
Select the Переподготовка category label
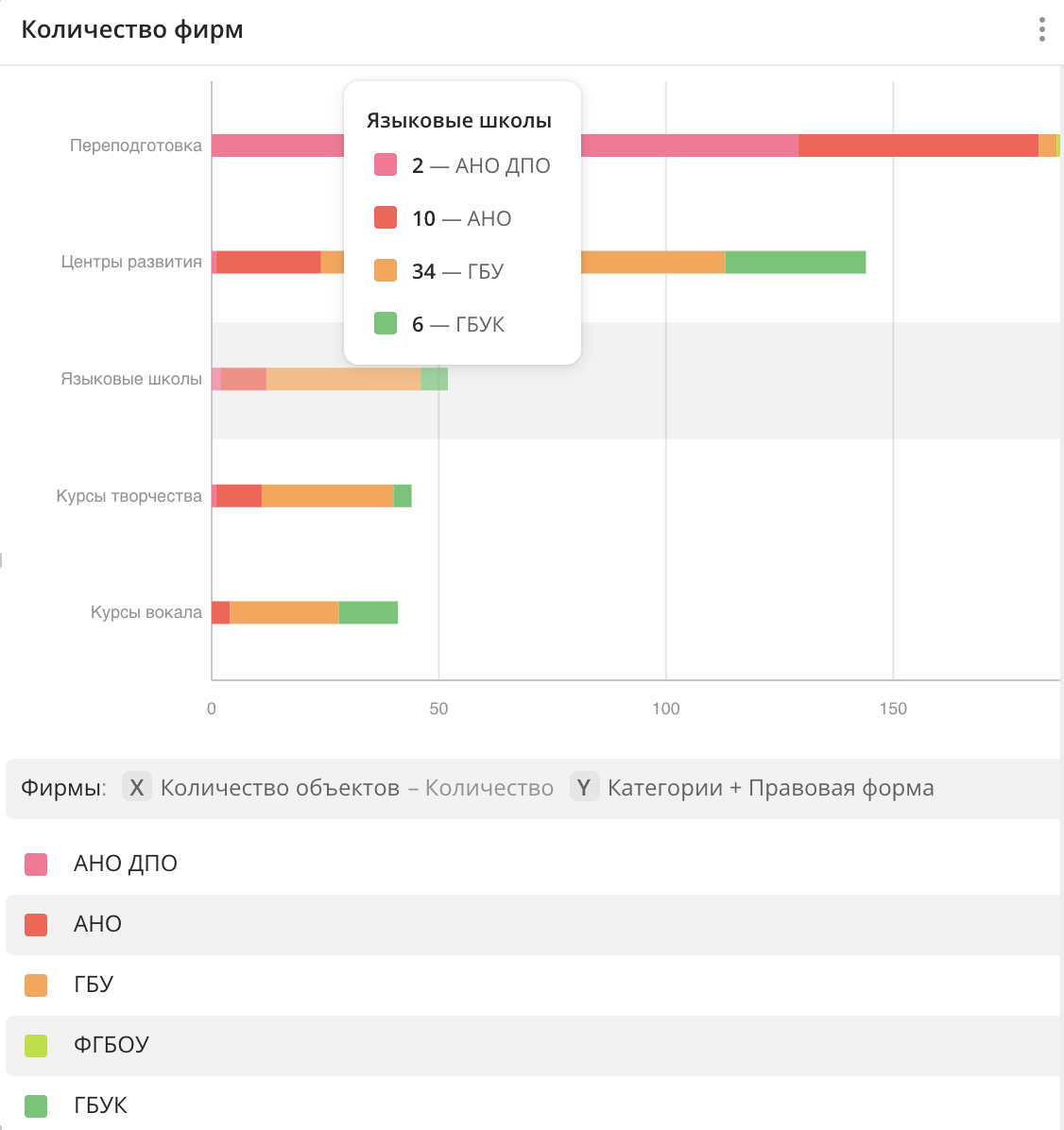pyautogui.click(x=135, y=146)
